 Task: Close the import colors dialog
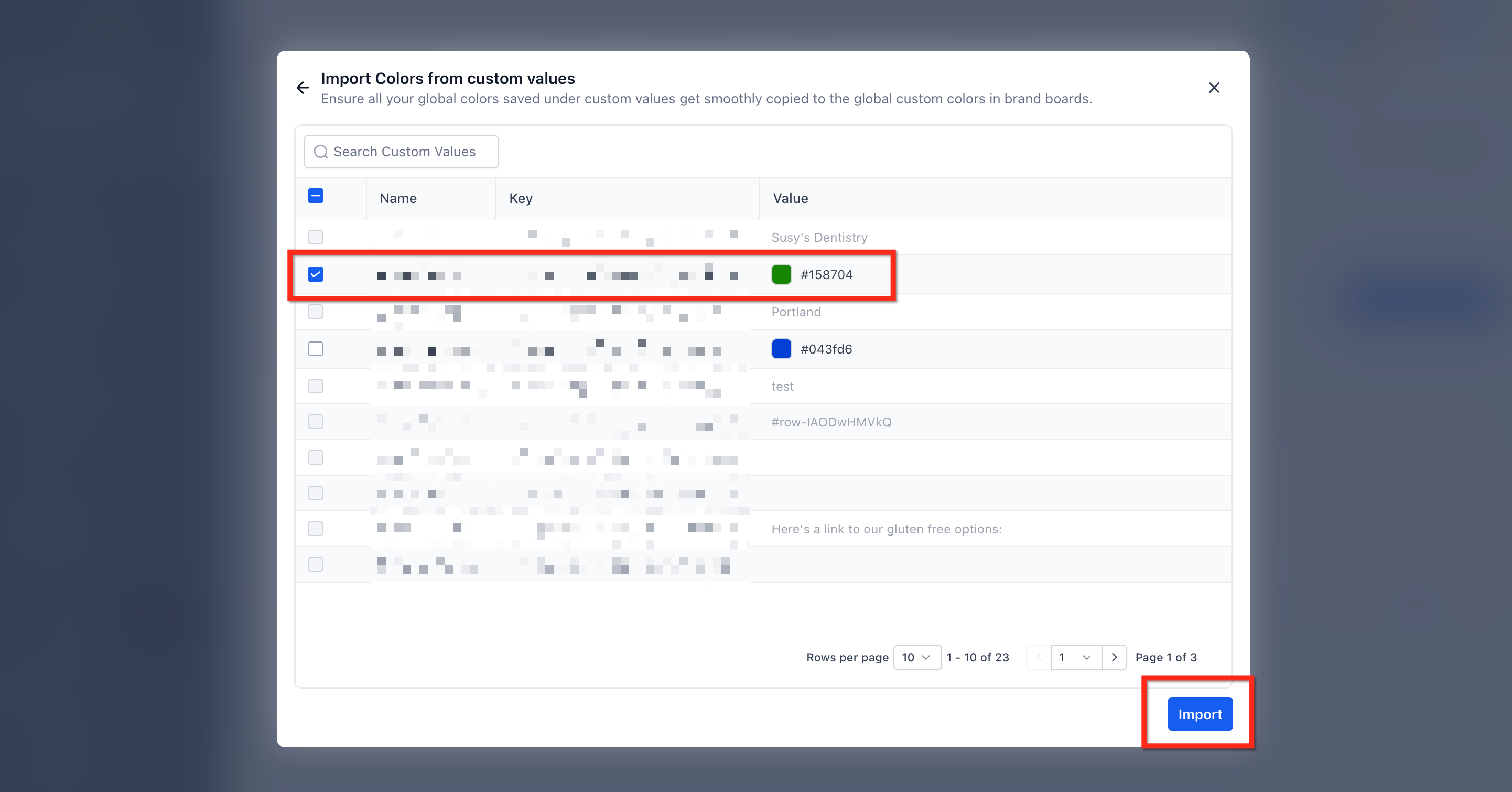(1214, 88)
